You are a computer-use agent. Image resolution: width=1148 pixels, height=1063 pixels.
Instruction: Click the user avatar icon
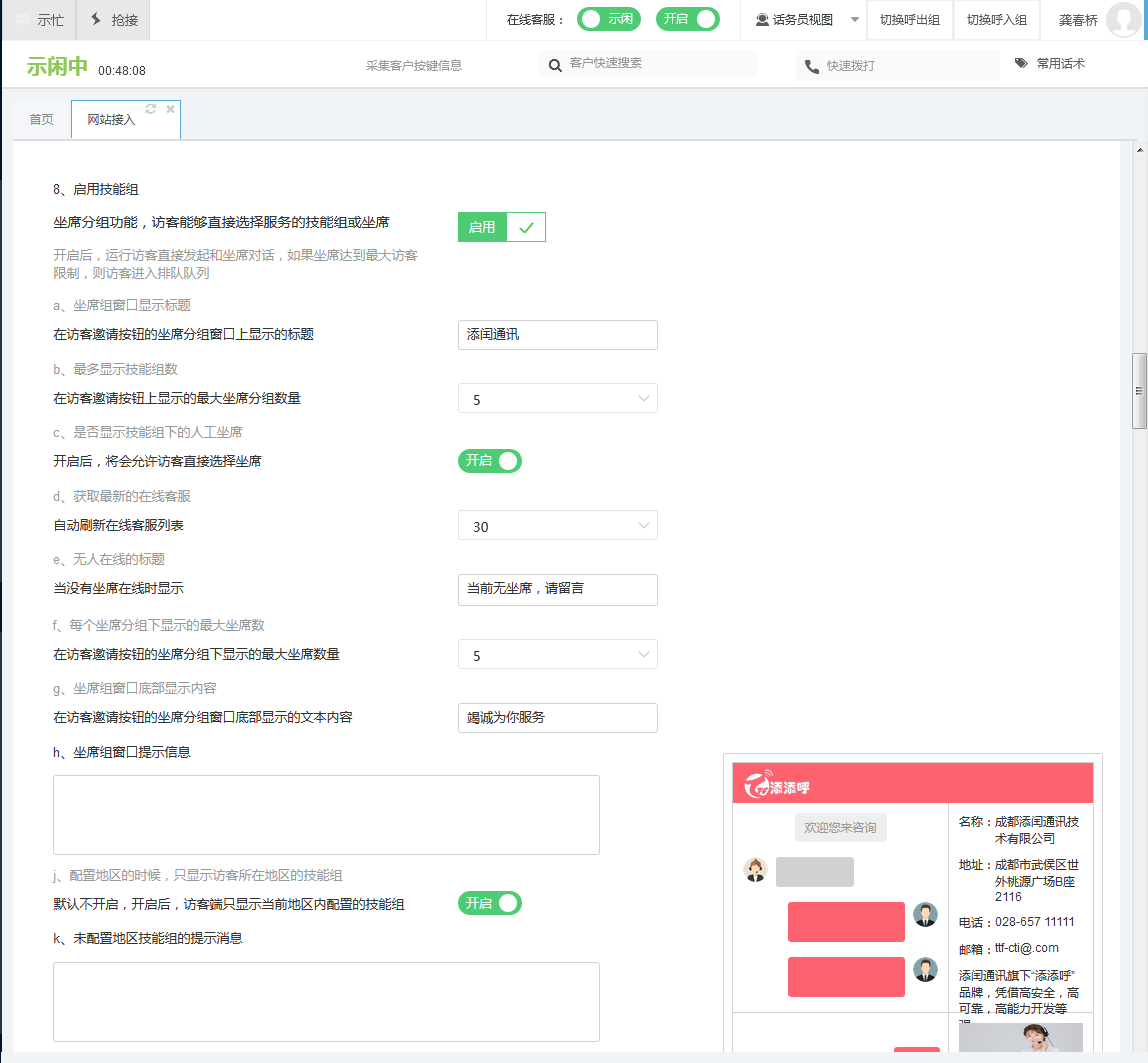1124,20
